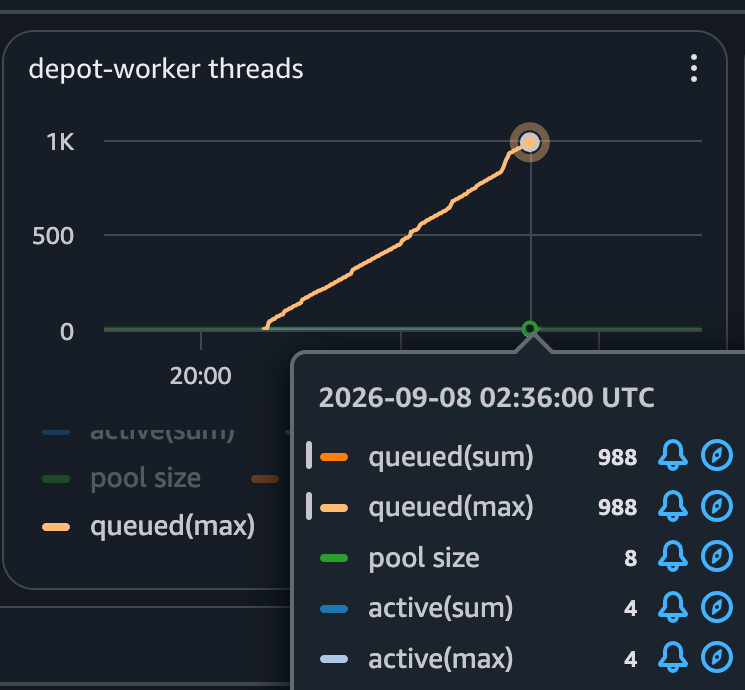Click the 500 y-axis label
The width and height of the screenshot is (745, 690).
pos(53,236)
